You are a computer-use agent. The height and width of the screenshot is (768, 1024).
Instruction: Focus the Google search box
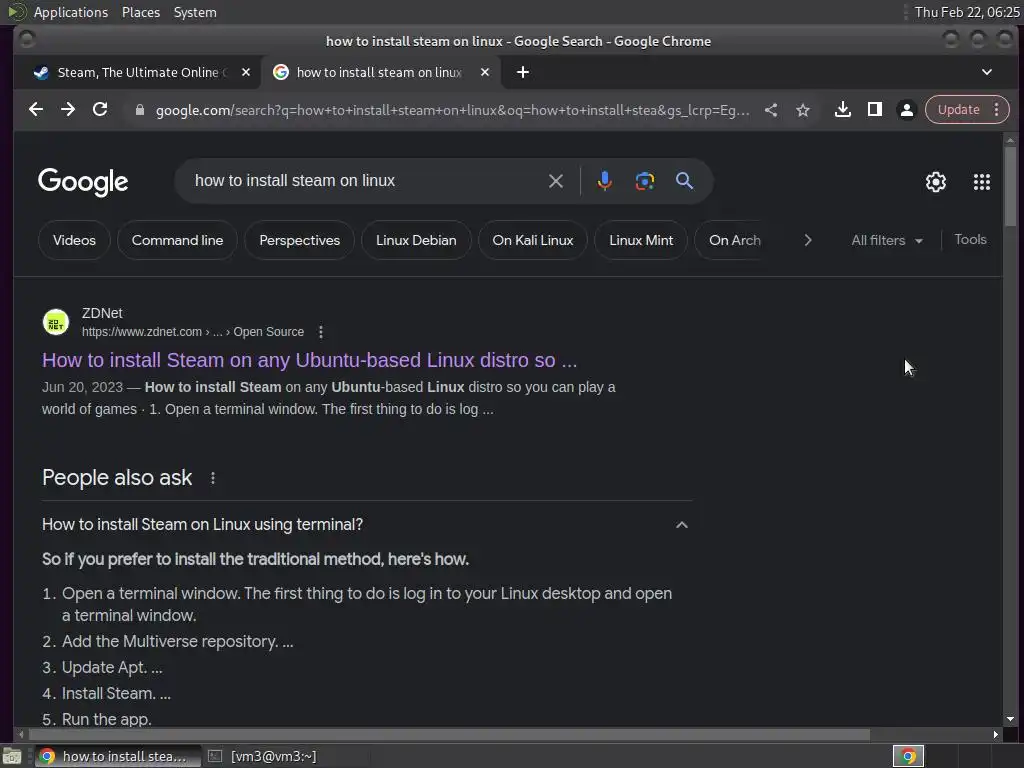(366, 181)
